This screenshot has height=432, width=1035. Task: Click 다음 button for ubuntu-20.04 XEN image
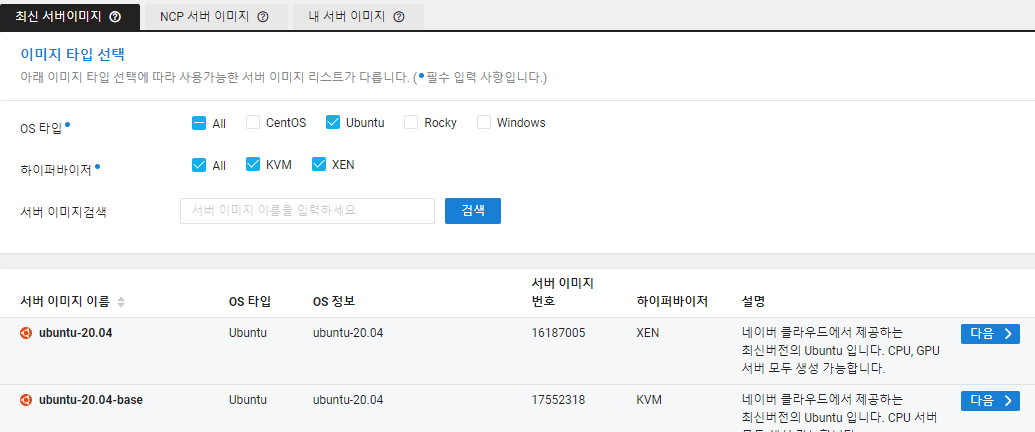[989, 334]
